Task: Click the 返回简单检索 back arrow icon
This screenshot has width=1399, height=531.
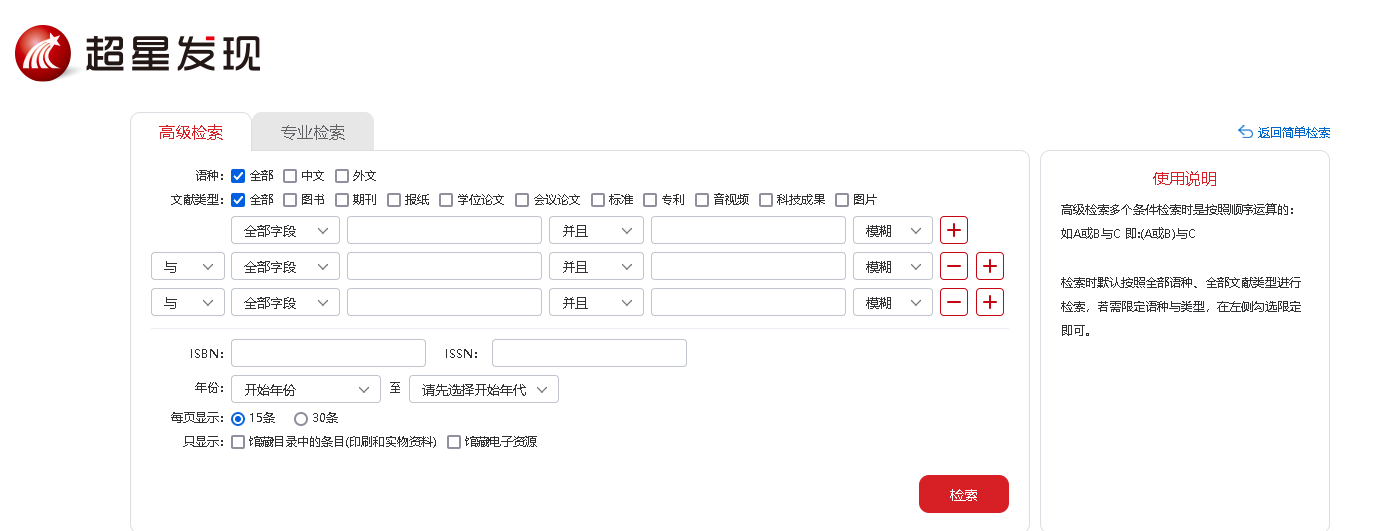Action: click(x=1245, y=132)
